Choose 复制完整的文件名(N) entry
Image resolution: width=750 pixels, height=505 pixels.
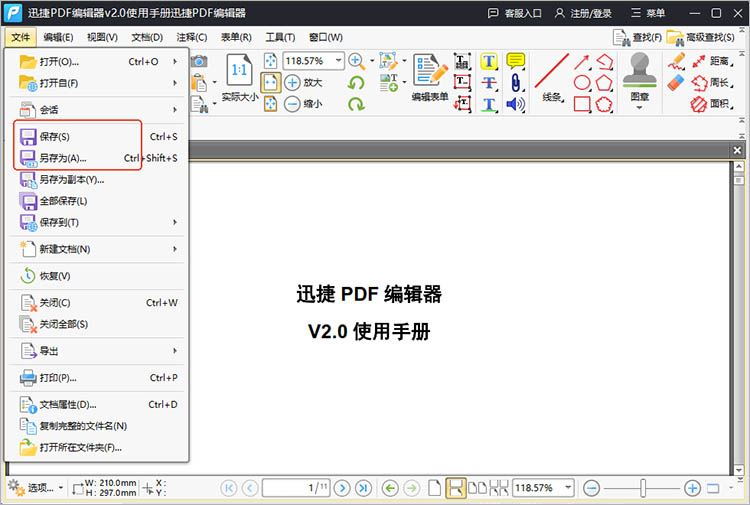(x=98, y=426)
